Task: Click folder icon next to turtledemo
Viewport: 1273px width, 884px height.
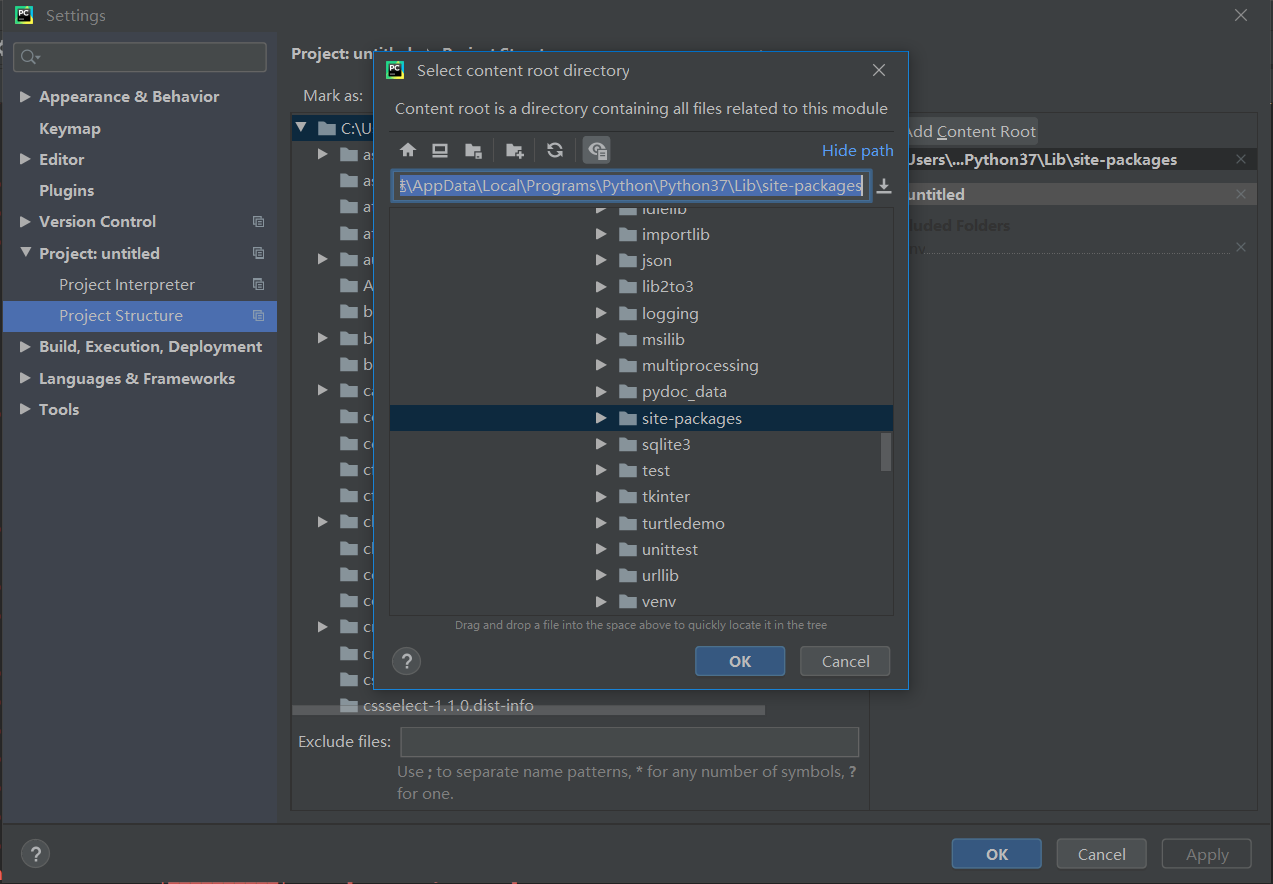Action: [x=628, y=524]
